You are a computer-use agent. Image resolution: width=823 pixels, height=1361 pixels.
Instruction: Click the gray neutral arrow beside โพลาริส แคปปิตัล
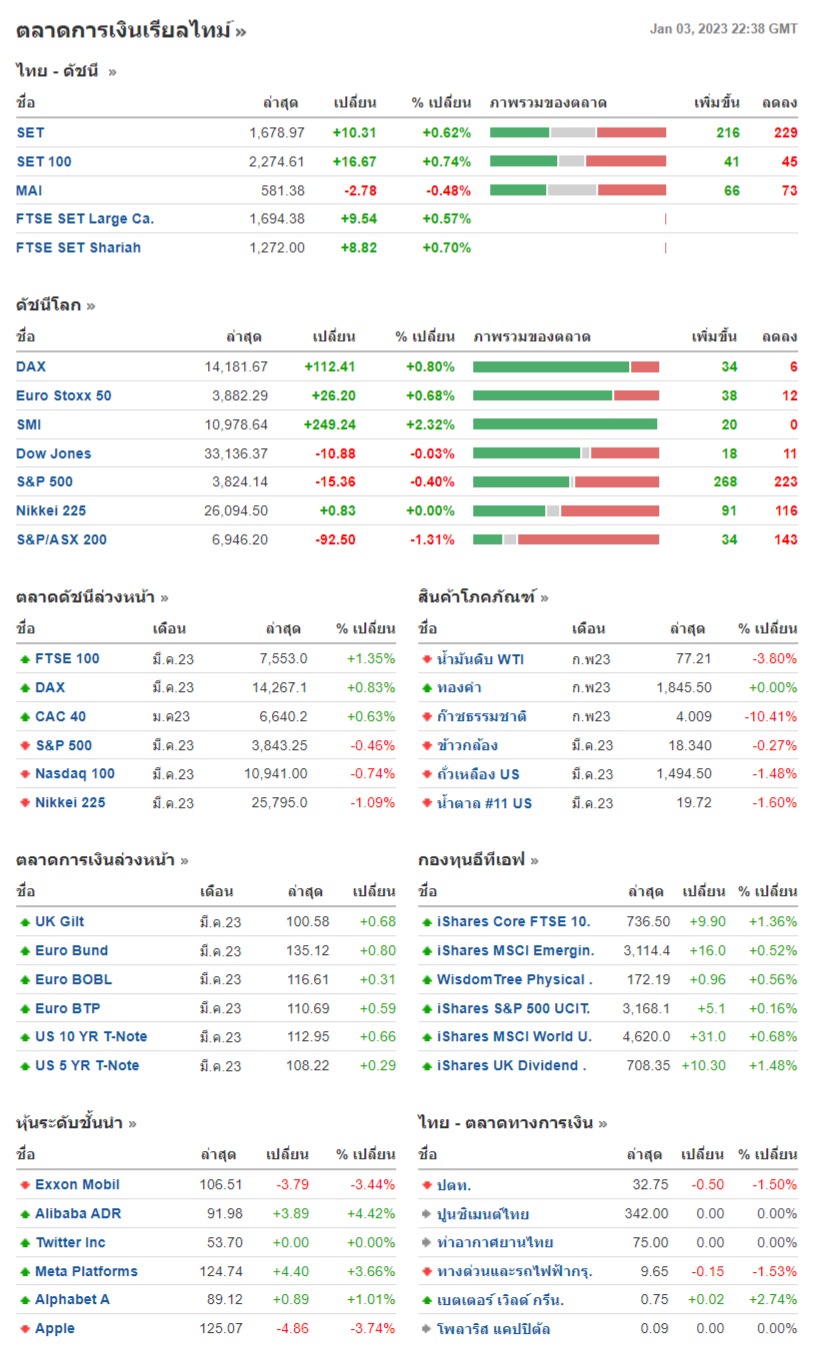(427, 1329)
